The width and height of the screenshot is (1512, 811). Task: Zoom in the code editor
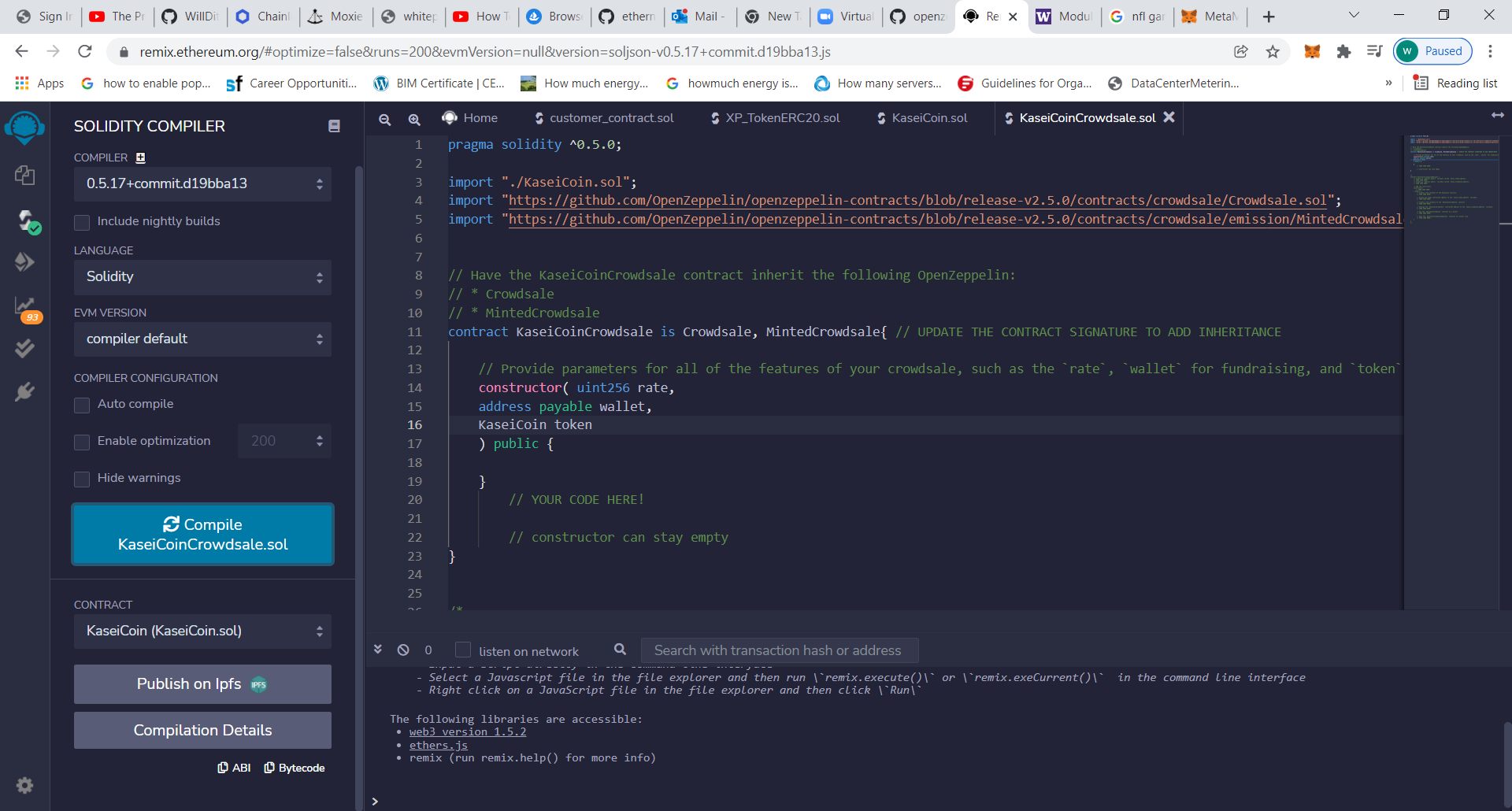point(415,119)
